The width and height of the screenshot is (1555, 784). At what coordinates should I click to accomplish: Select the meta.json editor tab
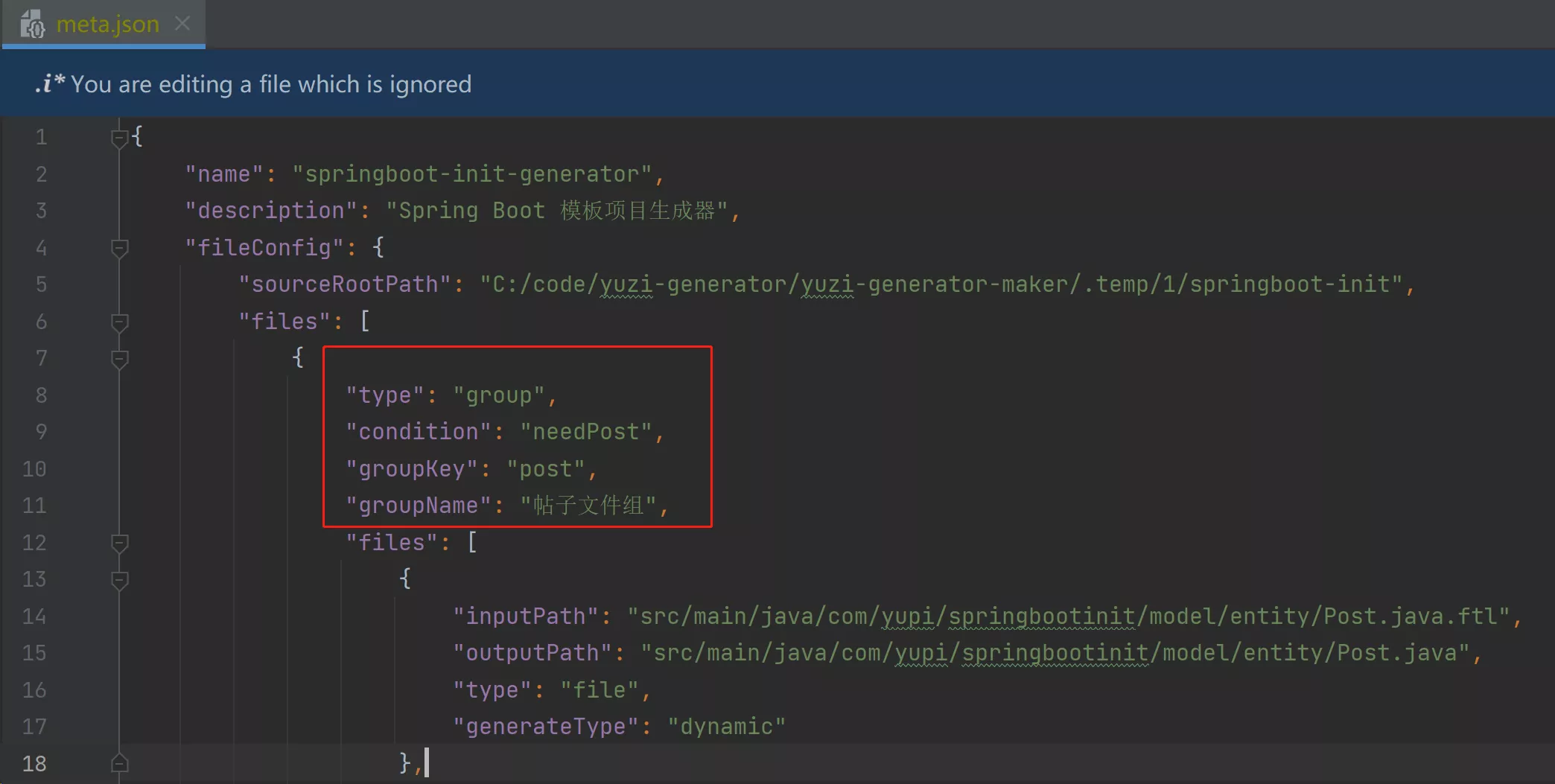pos(104,25)
